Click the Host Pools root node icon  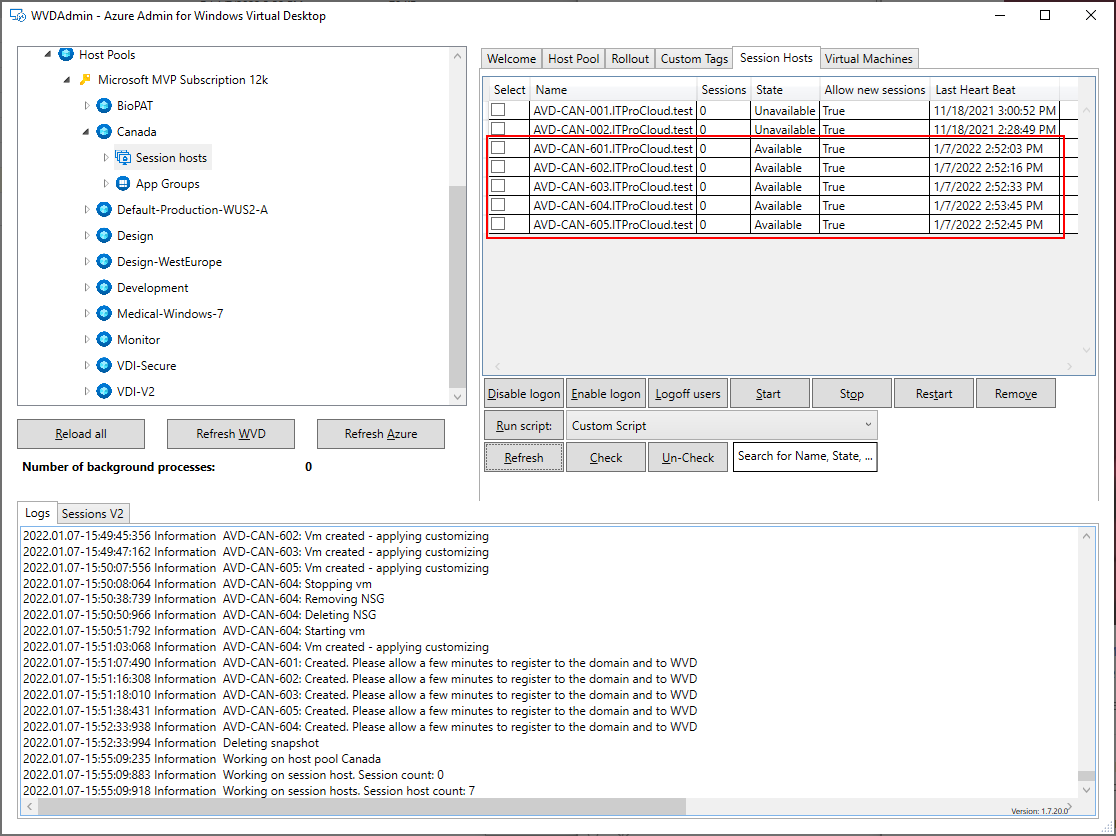(x=66, y=54)
